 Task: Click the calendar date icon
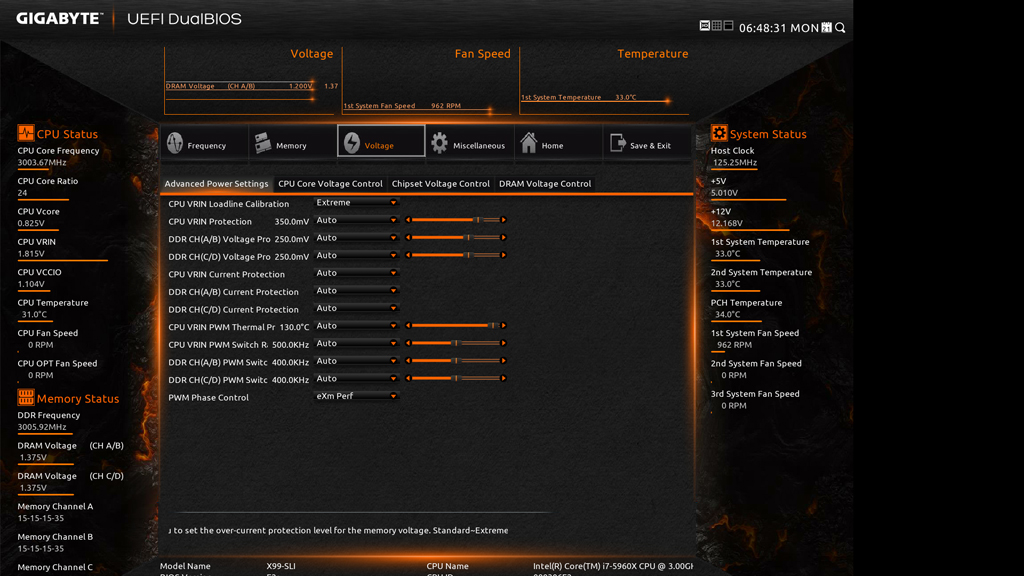pyautogui.click(x=826, y=28)
